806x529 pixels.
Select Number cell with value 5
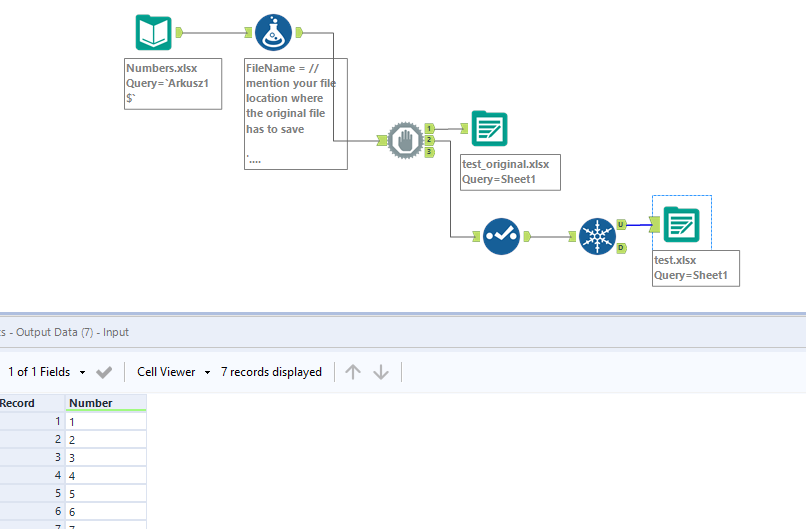pyautogui.click(x=106, y=494)
